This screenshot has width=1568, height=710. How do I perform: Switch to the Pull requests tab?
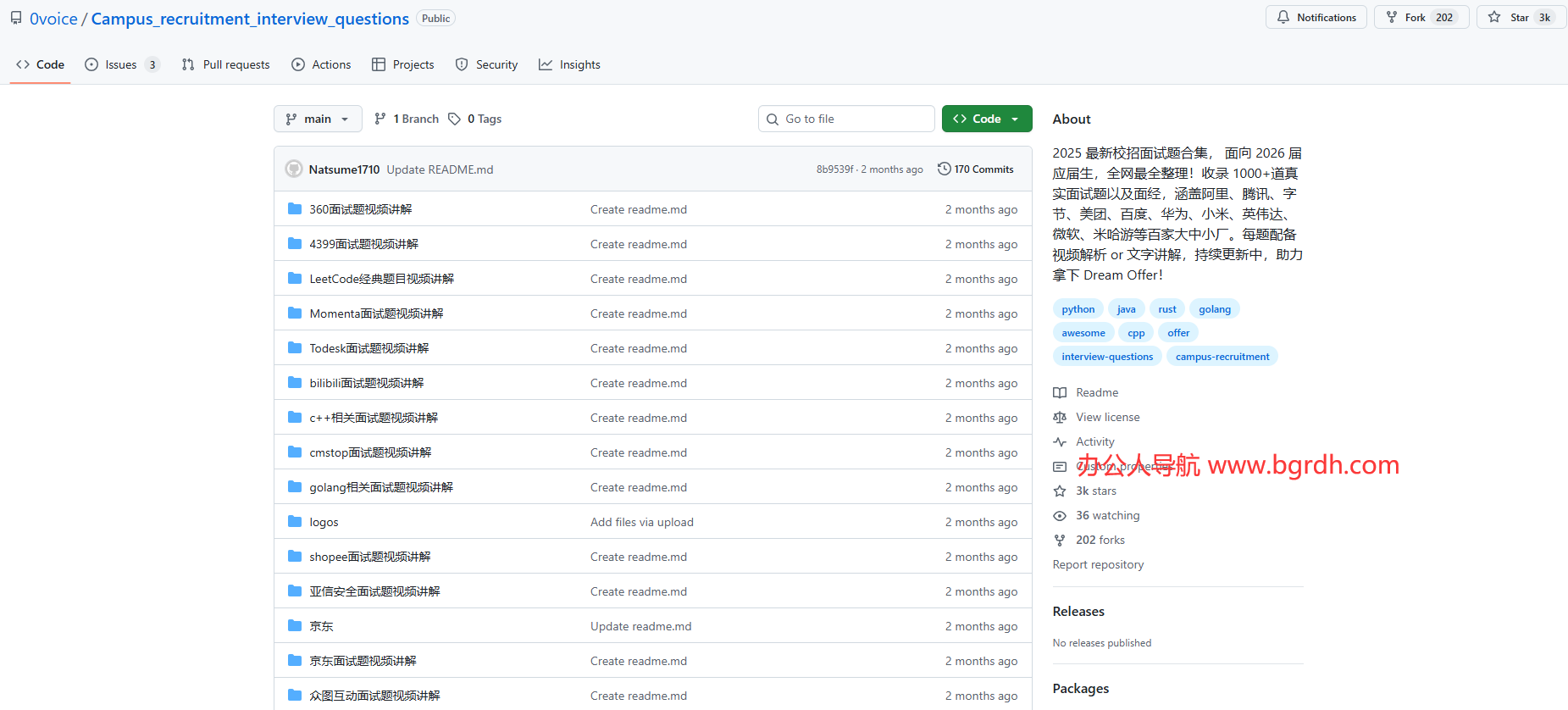pos(226,65)
